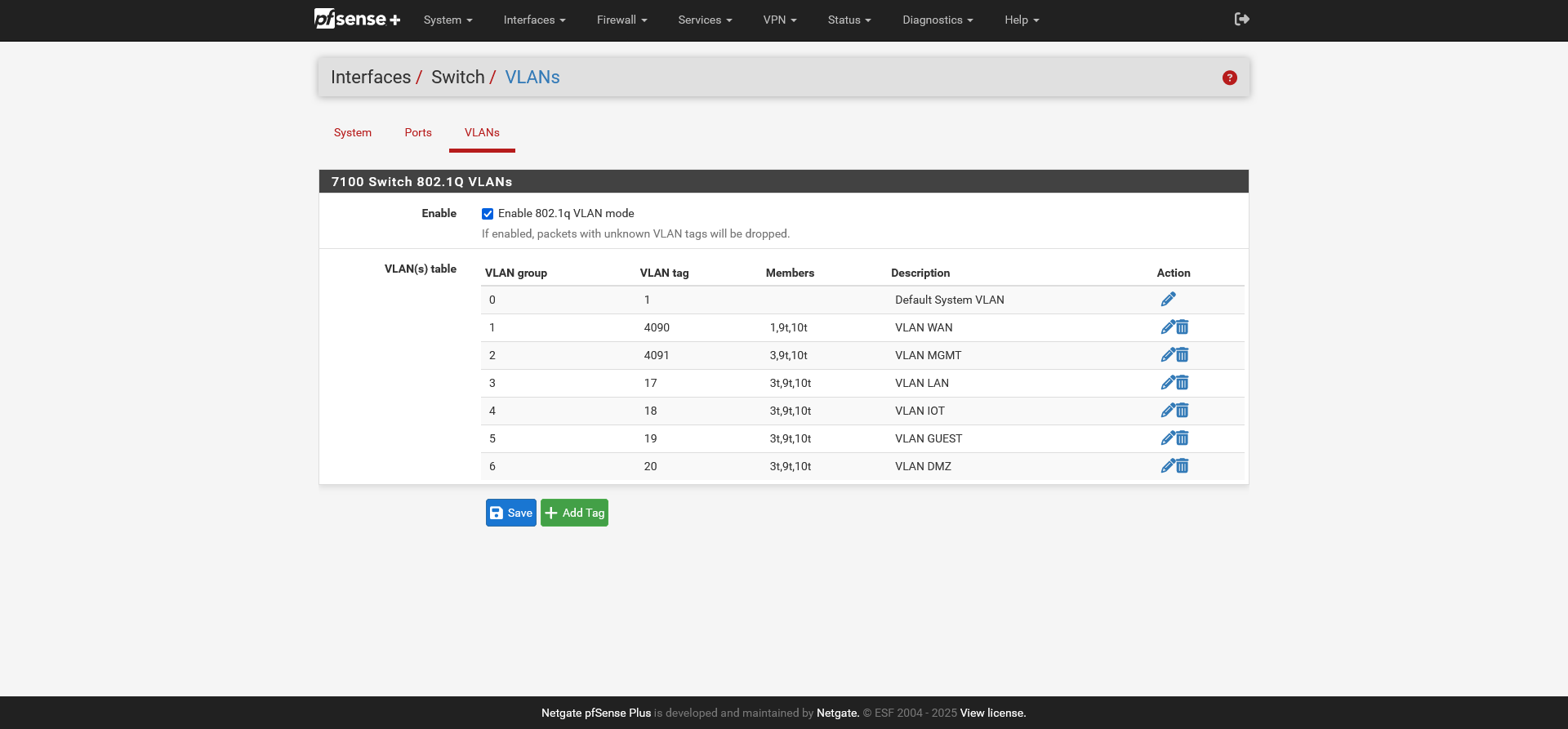Image resolution: width=1568 pixels, height=729 pixels.
Task: Go to pfSense logo home
Action: point(357,20)
